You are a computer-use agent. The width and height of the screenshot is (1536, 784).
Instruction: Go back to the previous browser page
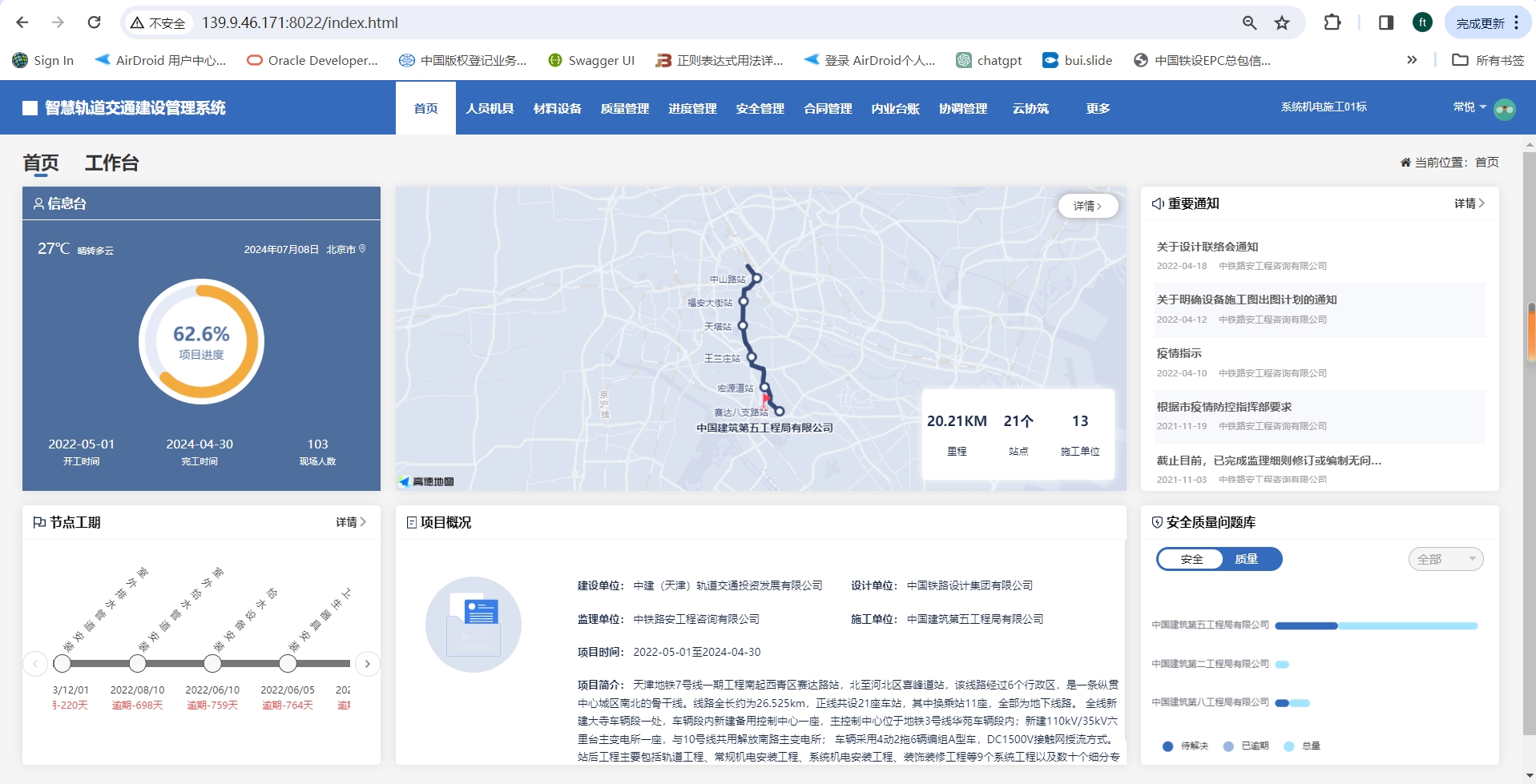click(22, 22)
